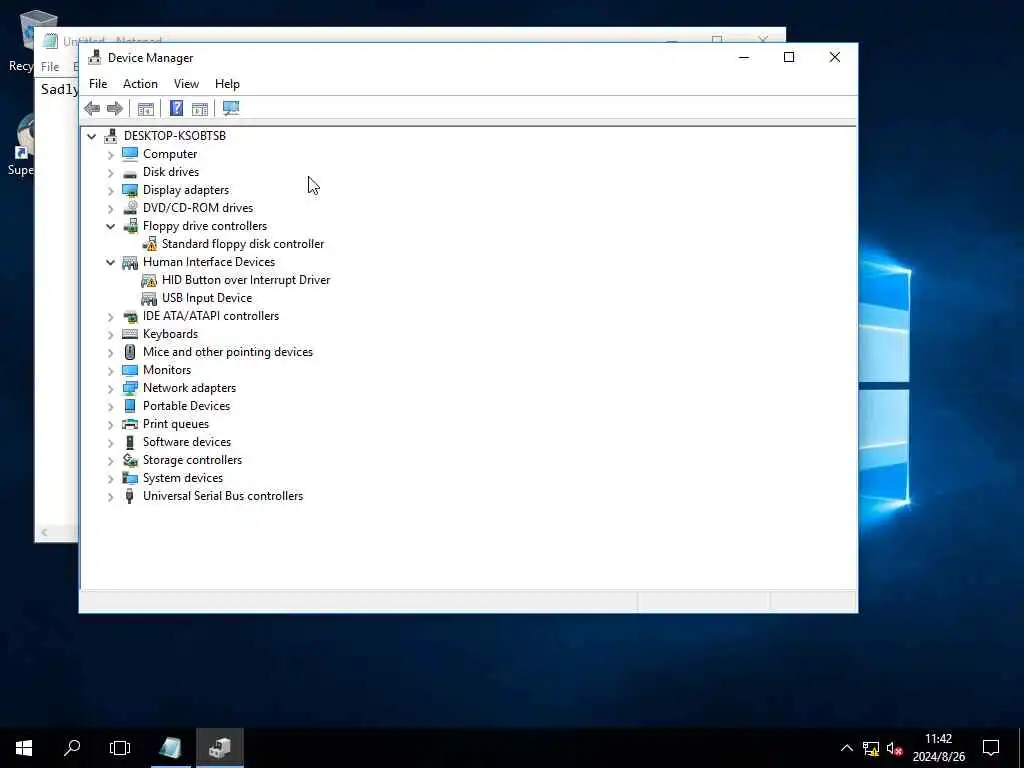Click the Storage controllers category icon
The height and width of the screenshot is (768, 1024).
pyautogui.click(x=130, y=460)
